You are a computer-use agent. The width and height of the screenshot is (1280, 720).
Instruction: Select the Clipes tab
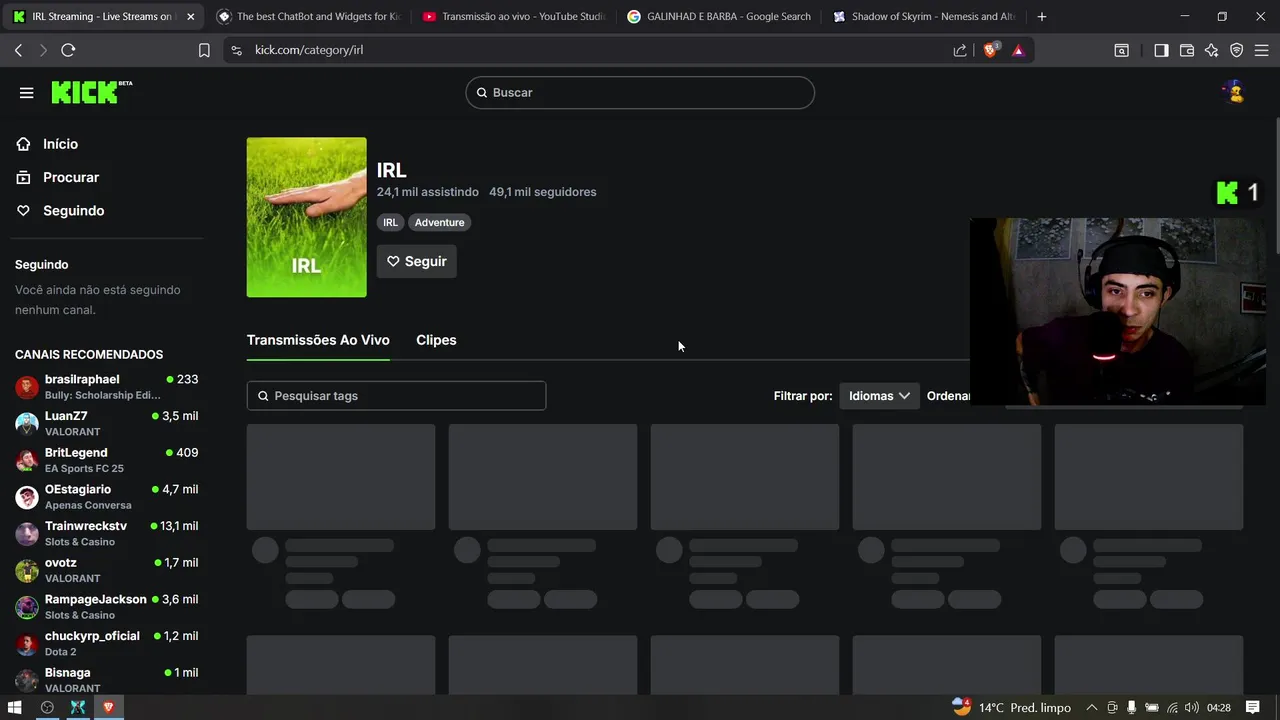436,340
